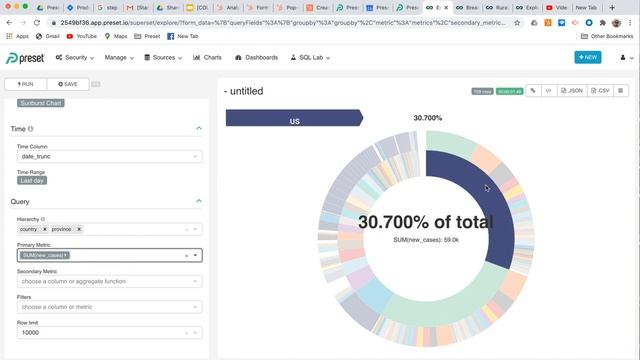Collapse the Time section
Screen dimensions: 640x360
199,129
